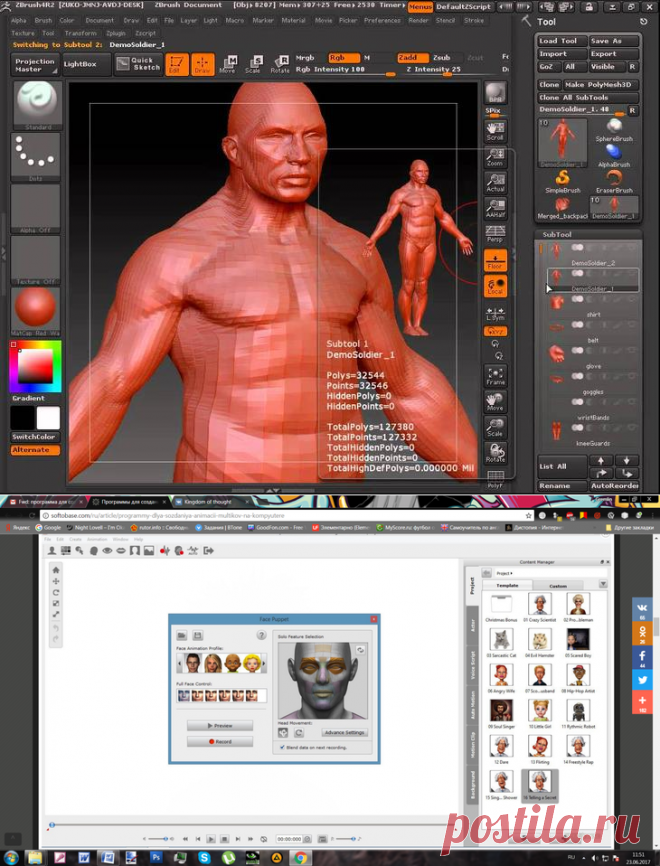Click the Scroll canvas button

(495, 131)
